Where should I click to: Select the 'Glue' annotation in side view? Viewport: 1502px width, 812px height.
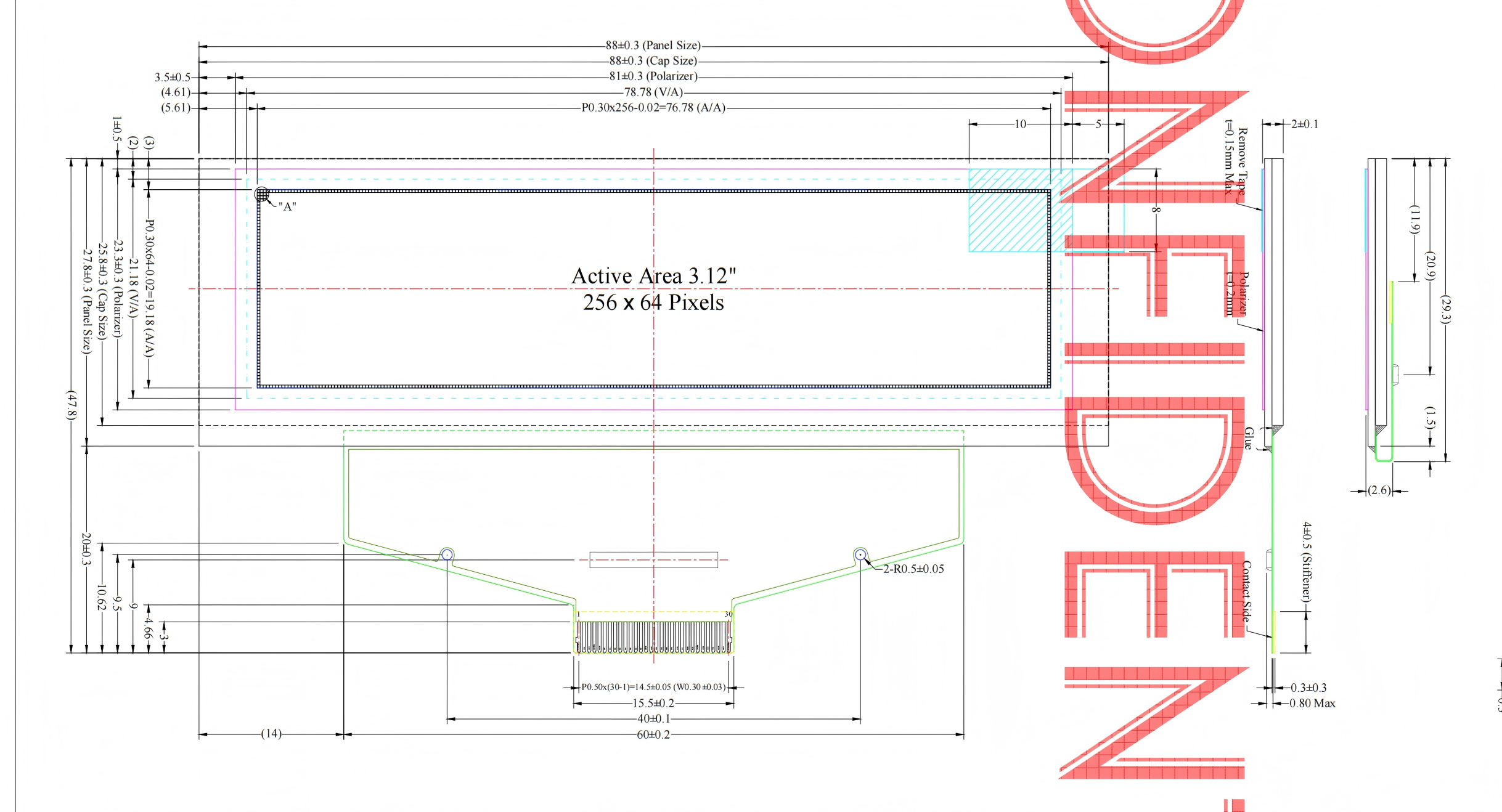coord(1249,438)
